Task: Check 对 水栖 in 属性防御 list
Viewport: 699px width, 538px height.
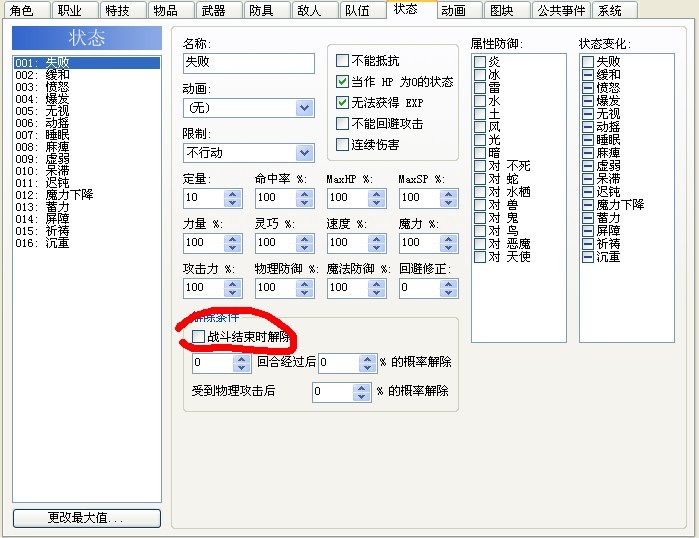Action: pyautogui.click(x=480, y=192)
